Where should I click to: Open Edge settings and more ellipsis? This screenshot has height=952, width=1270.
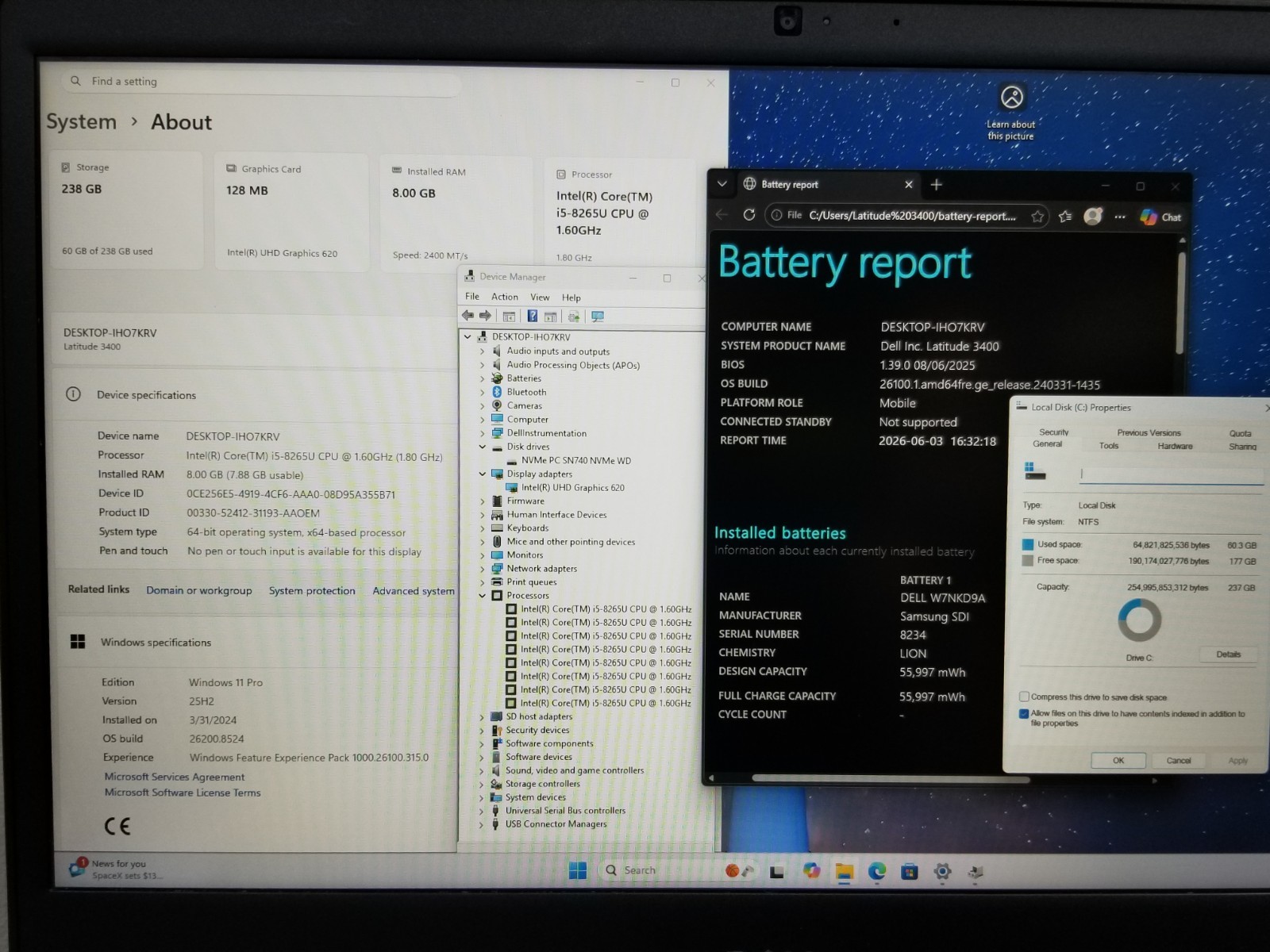(x=1120, y=217)
